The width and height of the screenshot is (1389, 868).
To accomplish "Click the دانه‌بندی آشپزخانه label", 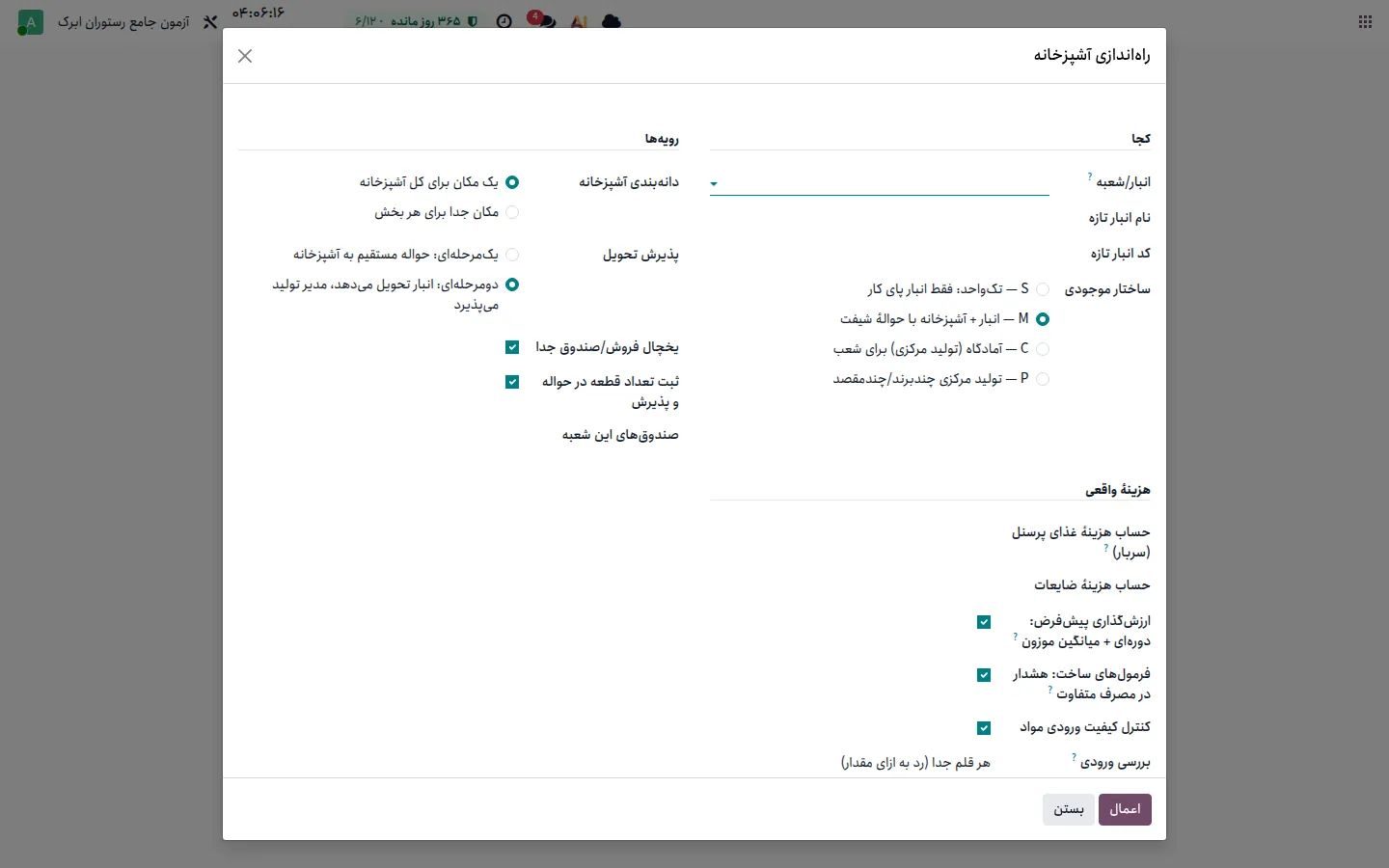I will point(629,182).
